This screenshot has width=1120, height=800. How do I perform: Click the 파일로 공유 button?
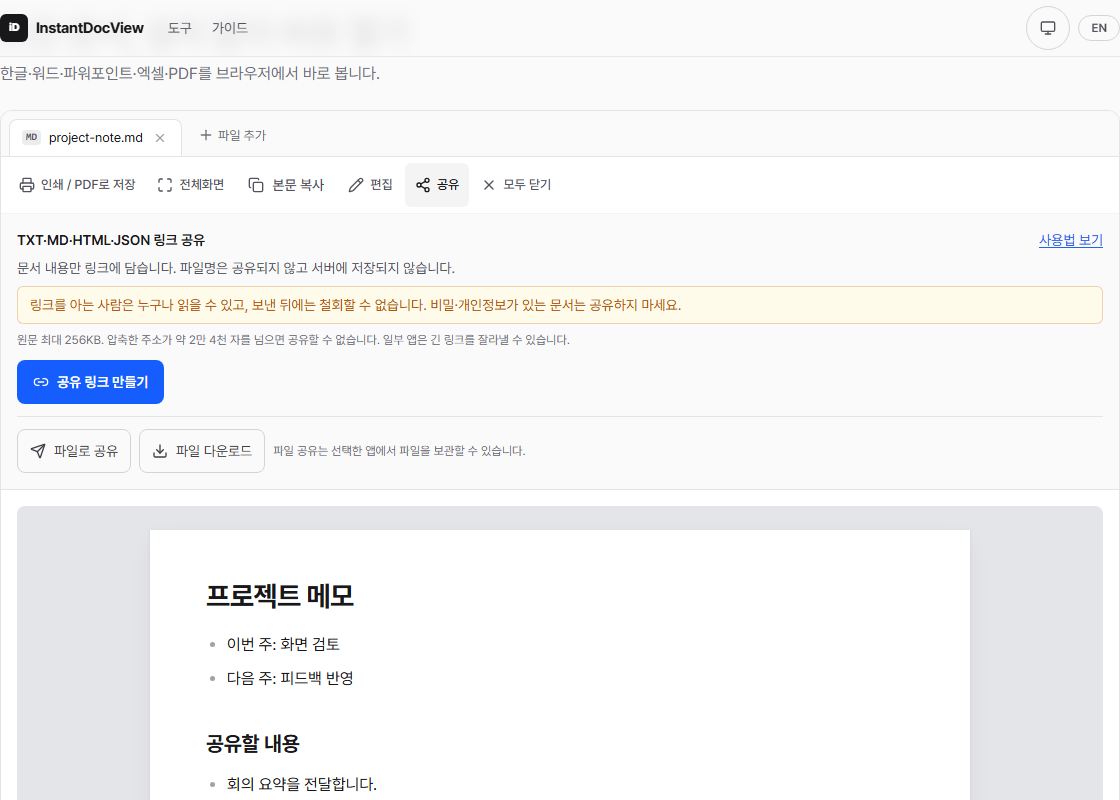click(74, 451)
